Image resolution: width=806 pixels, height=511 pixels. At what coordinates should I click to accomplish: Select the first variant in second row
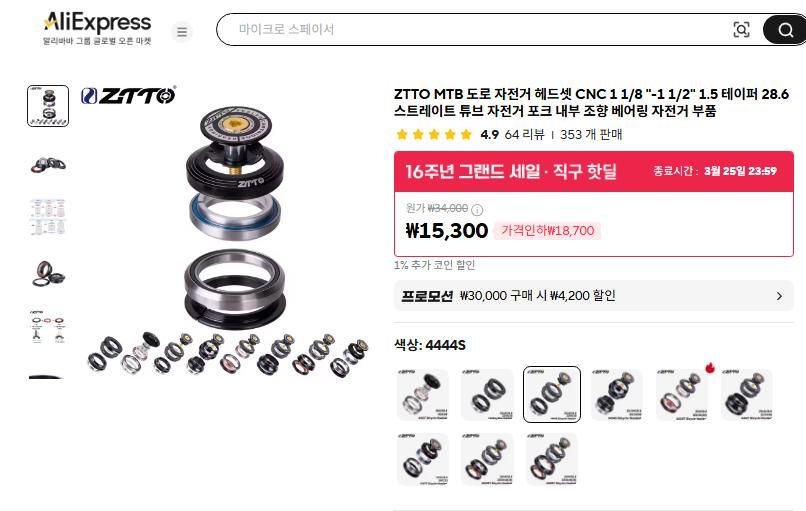[x=423, y=459]
